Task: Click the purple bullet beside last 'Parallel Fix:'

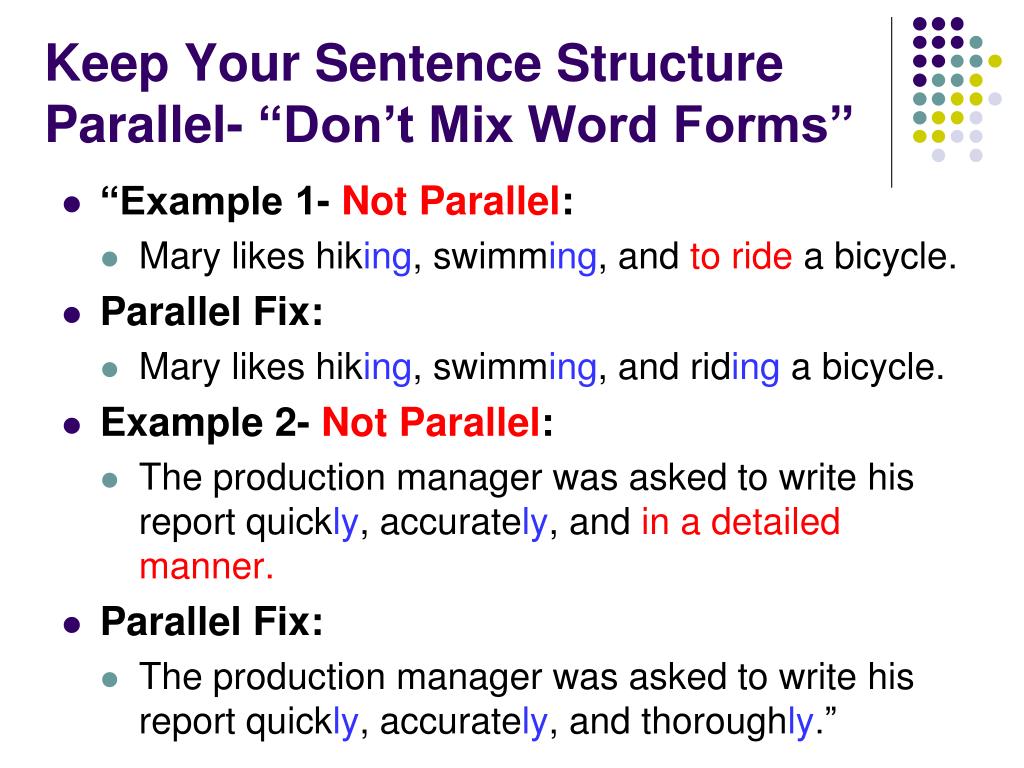Action: click(x=72, y=624)
